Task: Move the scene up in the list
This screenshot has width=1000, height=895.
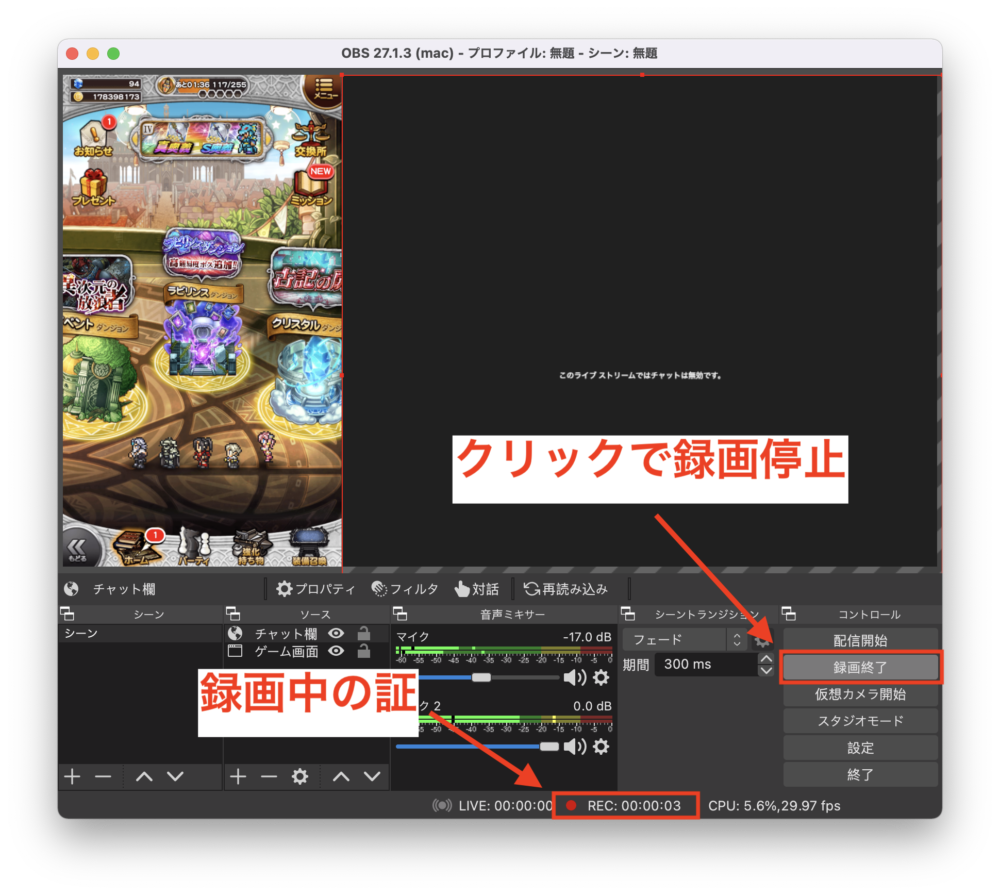Action: click(x=144, y=776)
